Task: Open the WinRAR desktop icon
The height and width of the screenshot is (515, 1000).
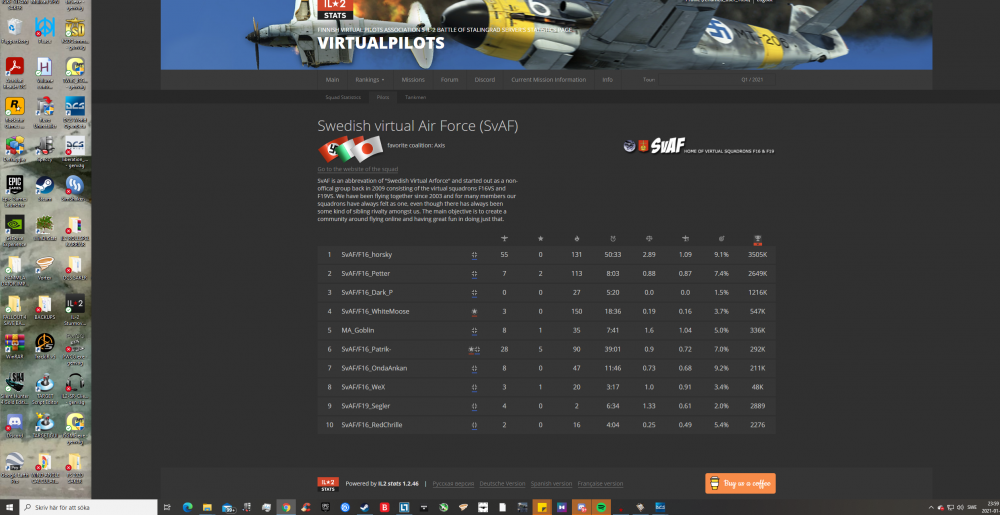Action: coord(14,346)
